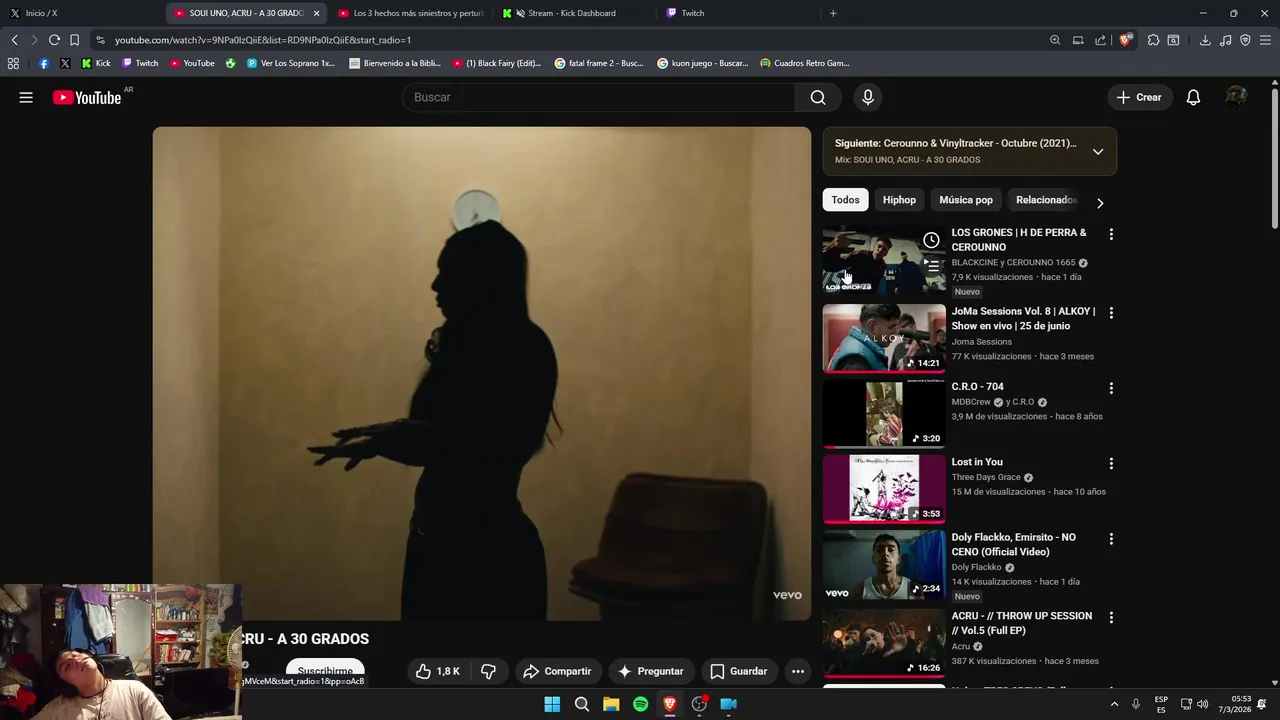Click the browser address bar URL
This screenshot has height=720, width=1280.
(263, 40)
